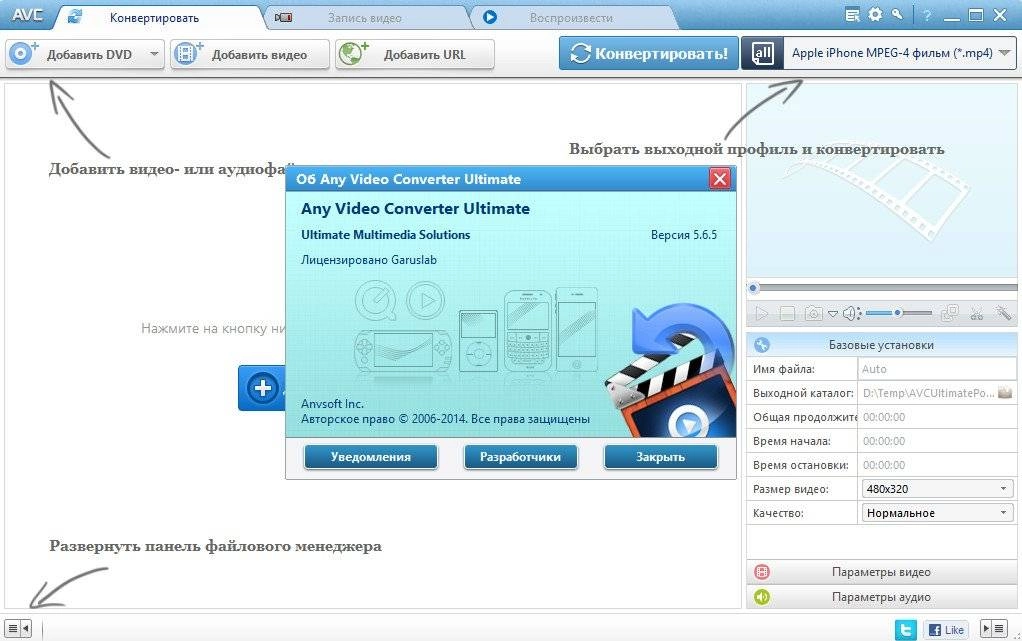1022x641 pixels.
Task: Open help question mark icon
Action: (x=927, y=15)
